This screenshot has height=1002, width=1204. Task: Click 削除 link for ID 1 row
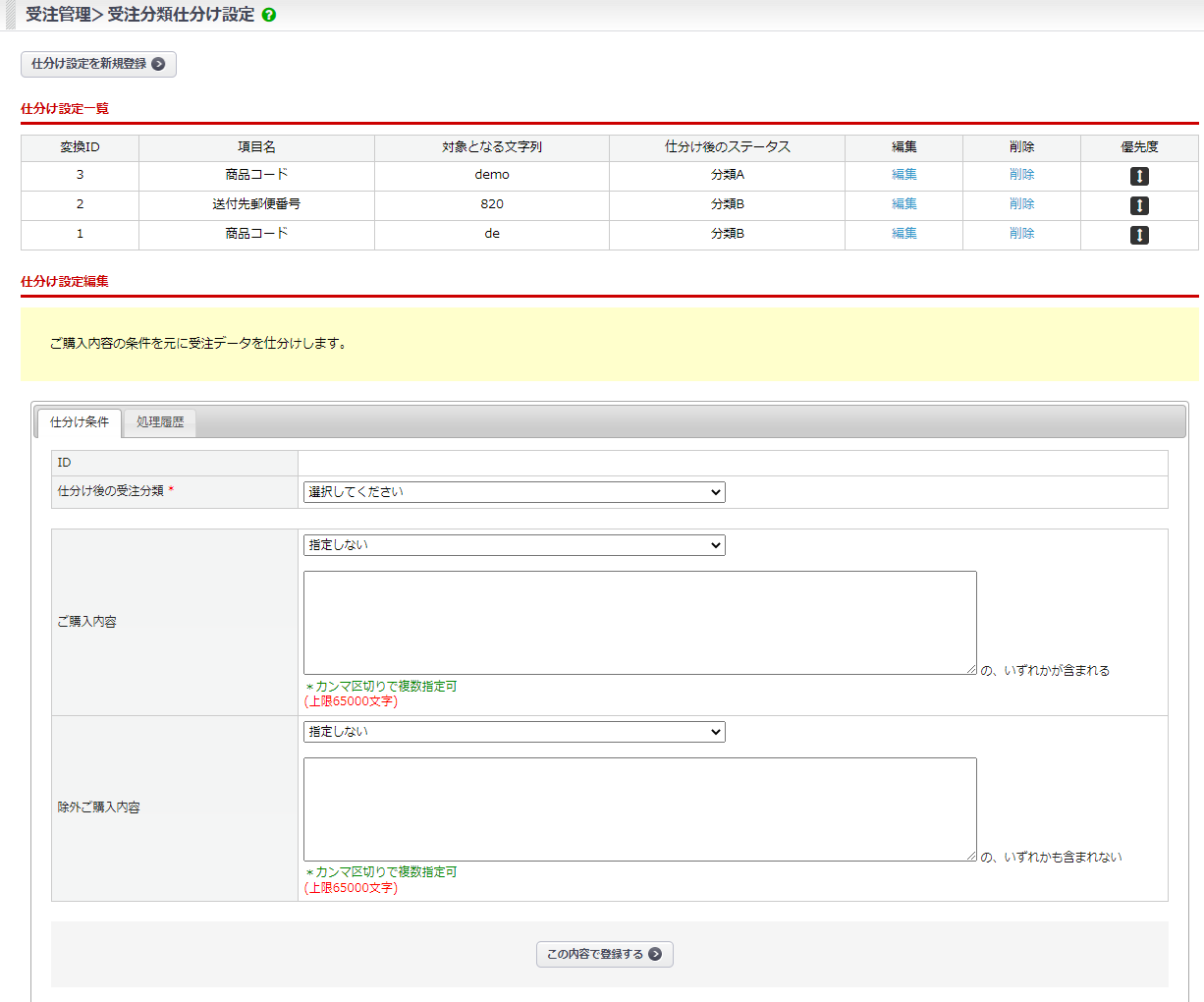point(1021,234)
